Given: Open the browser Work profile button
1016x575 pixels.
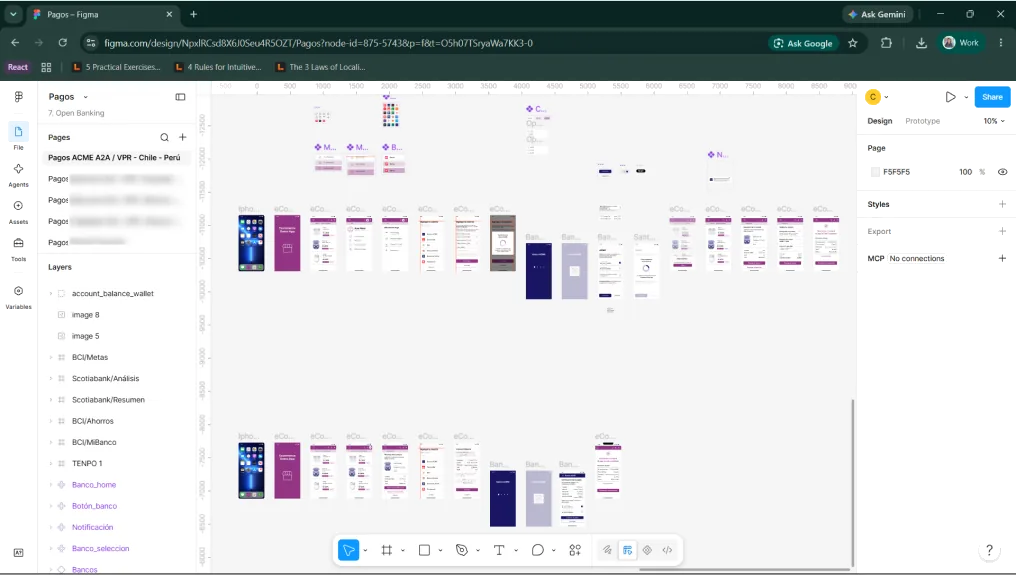Looking at the screenshot, I should point(961,43).
